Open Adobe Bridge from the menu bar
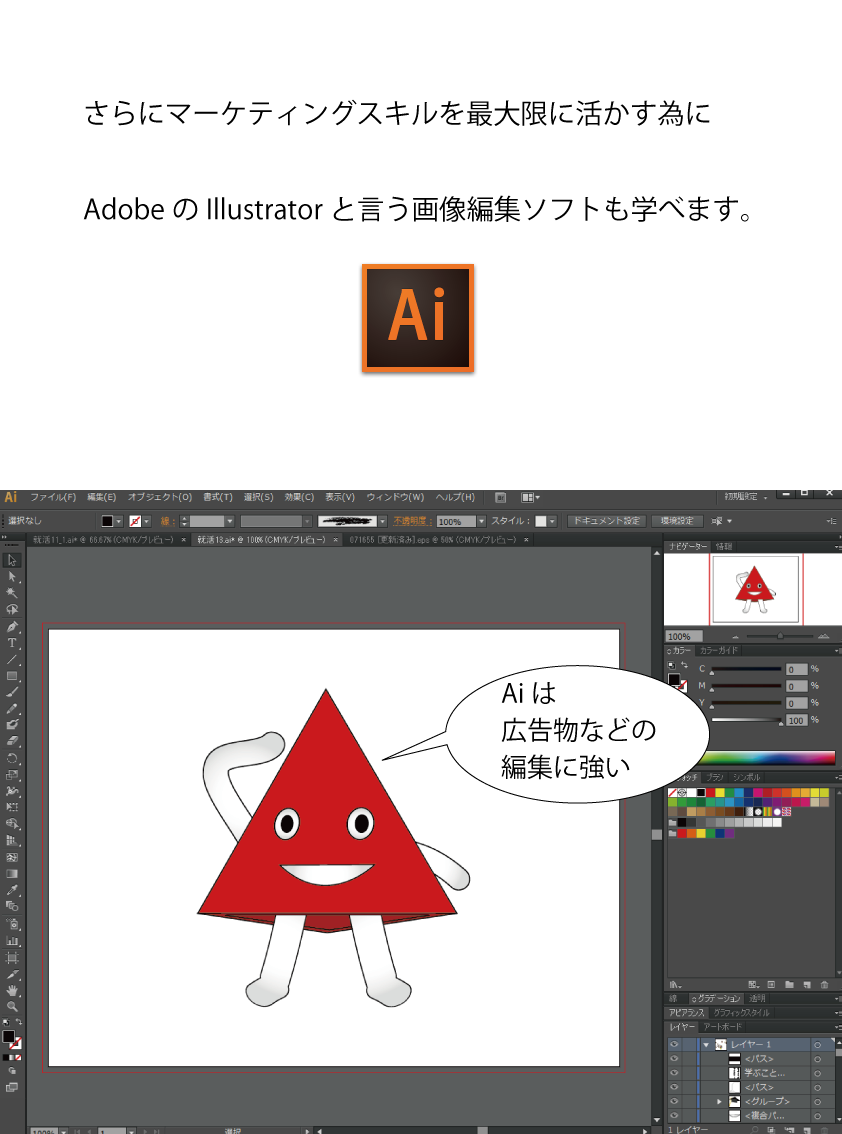This screenshot has width=842, height=1134. tap(500, 498)
